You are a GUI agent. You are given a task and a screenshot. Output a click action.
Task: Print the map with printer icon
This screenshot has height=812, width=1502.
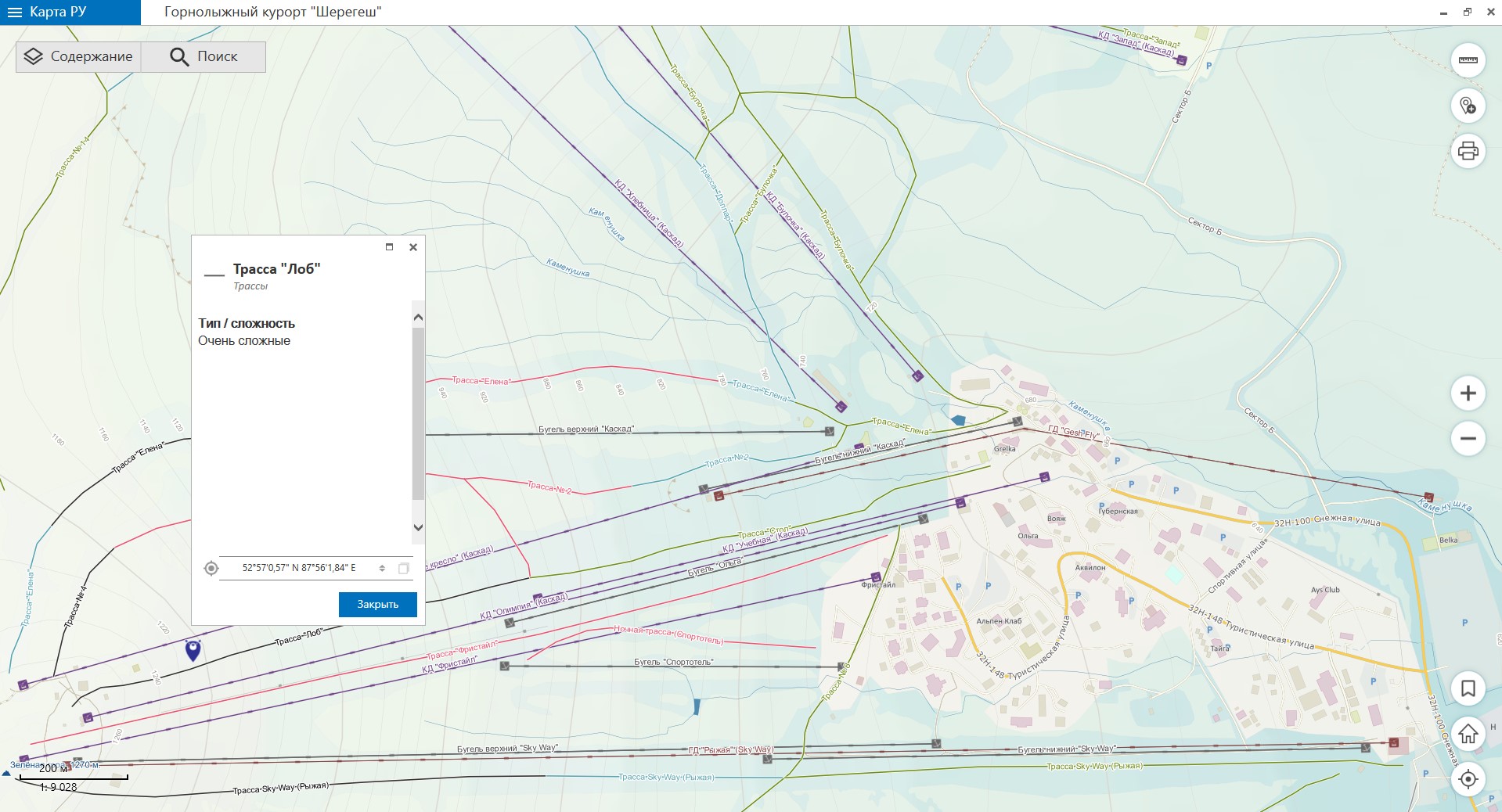pos(1468,150)
